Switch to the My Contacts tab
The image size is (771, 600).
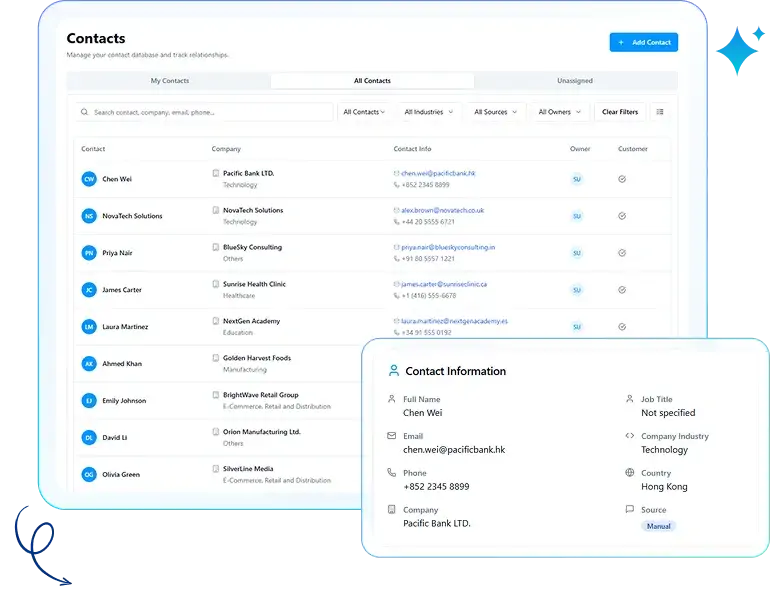pyautogui.click(x=169, y=81)
